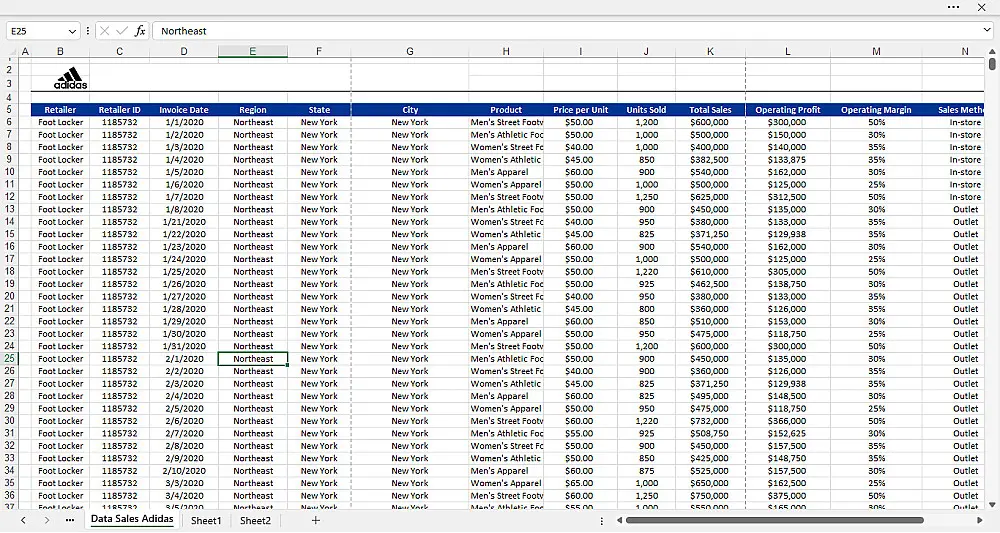Select column E header

(253, 52)
